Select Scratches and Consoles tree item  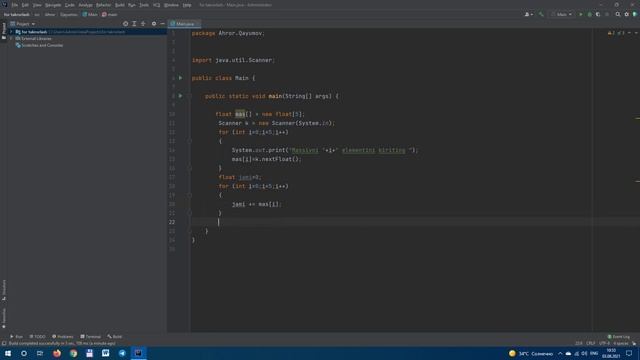(39, 45)
